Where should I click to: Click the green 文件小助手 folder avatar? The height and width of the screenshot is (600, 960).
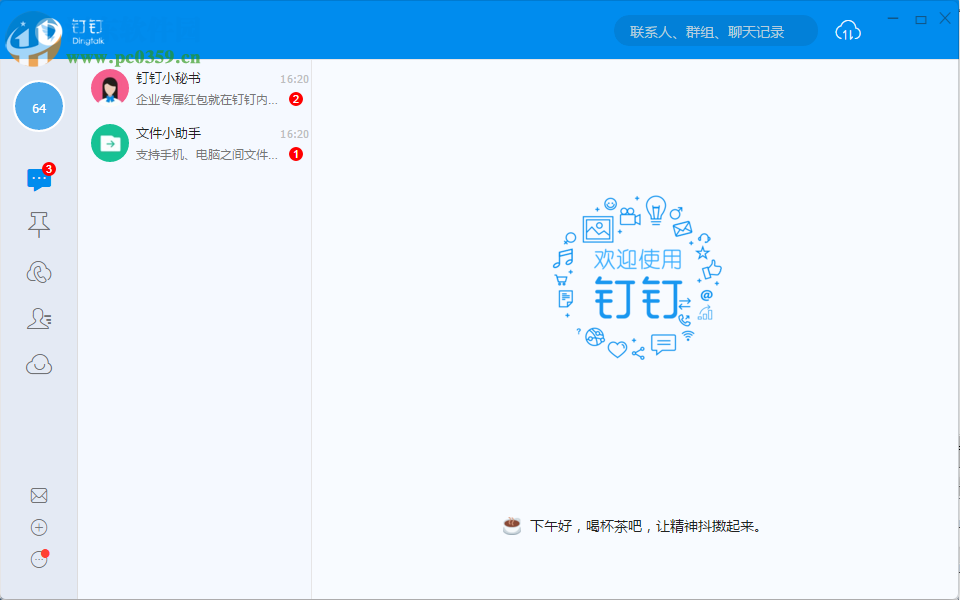[x=110, y=143]
